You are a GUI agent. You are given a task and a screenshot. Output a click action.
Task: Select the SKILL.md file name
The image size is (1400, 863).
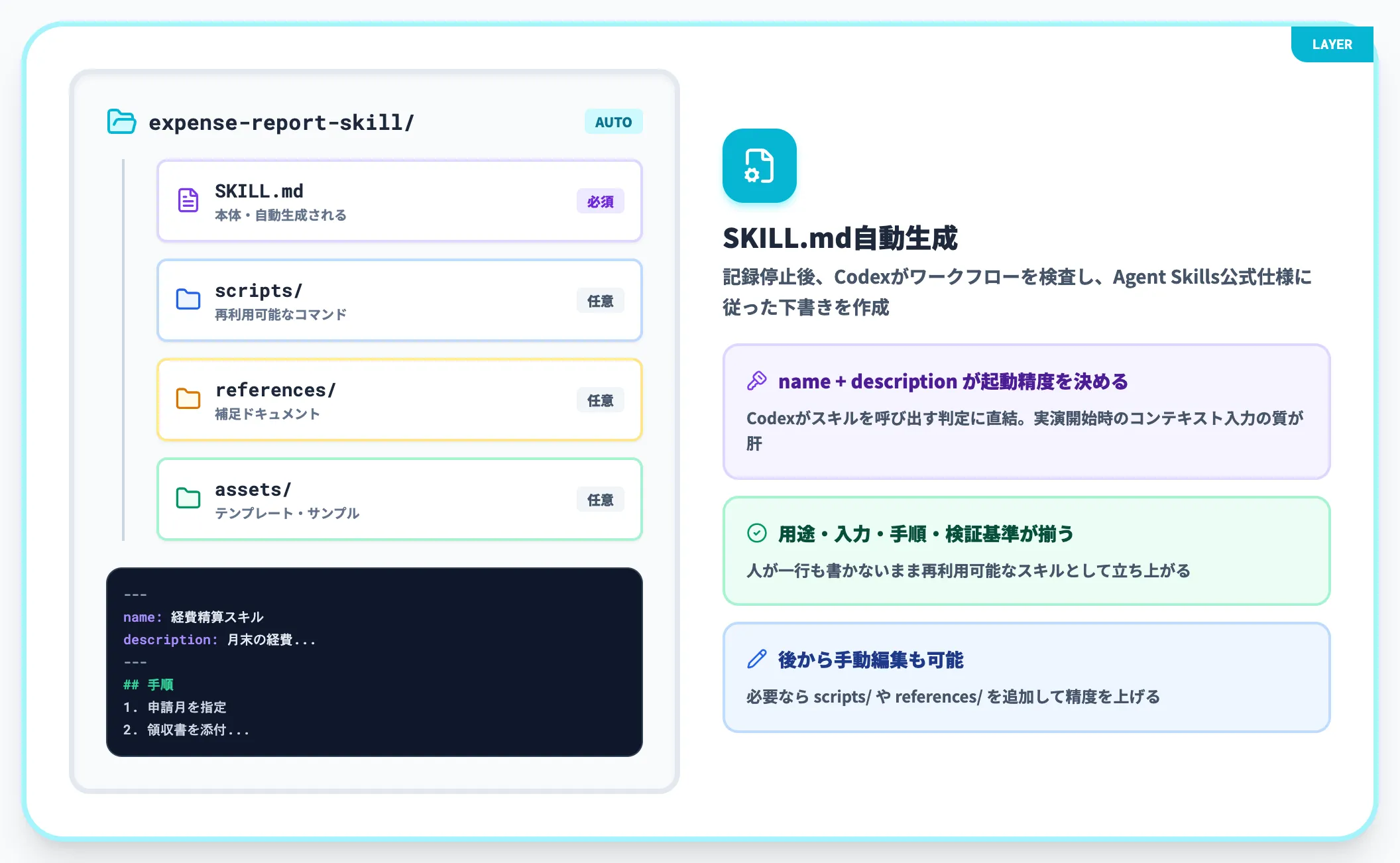tap(259, 191)
